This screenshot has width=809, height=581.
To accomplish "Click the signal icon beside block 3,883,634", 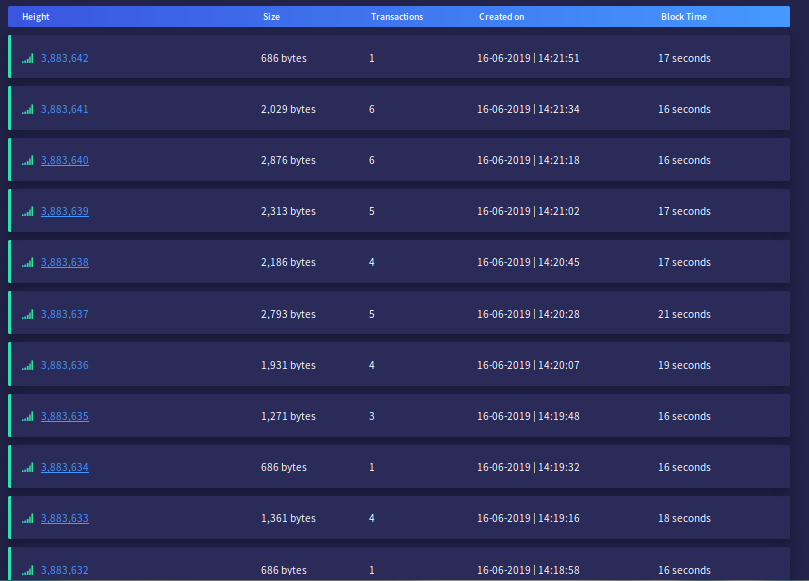I will [28, 467].
